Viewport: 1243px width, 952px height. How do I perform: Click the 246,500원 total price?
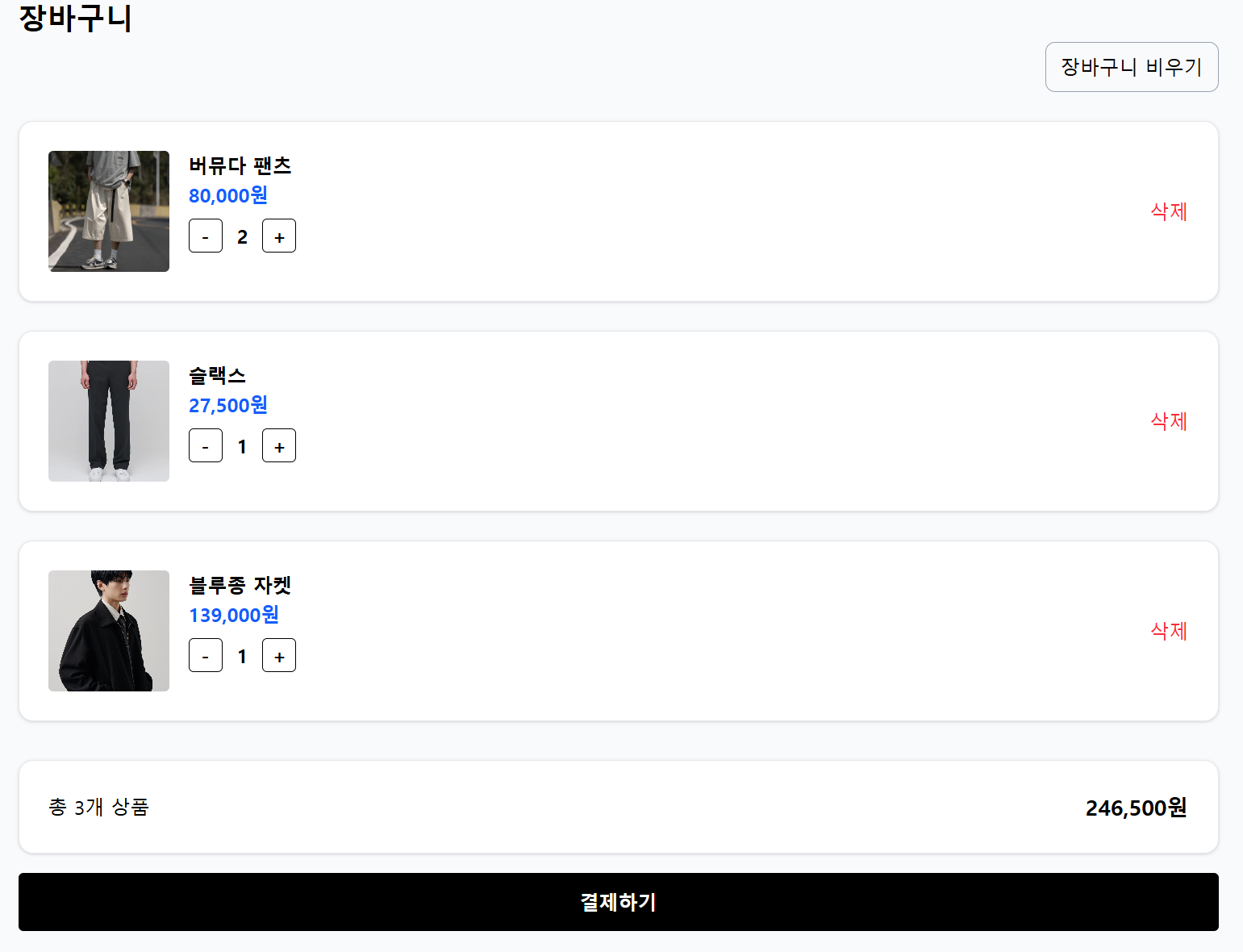tap(1136, 808)
